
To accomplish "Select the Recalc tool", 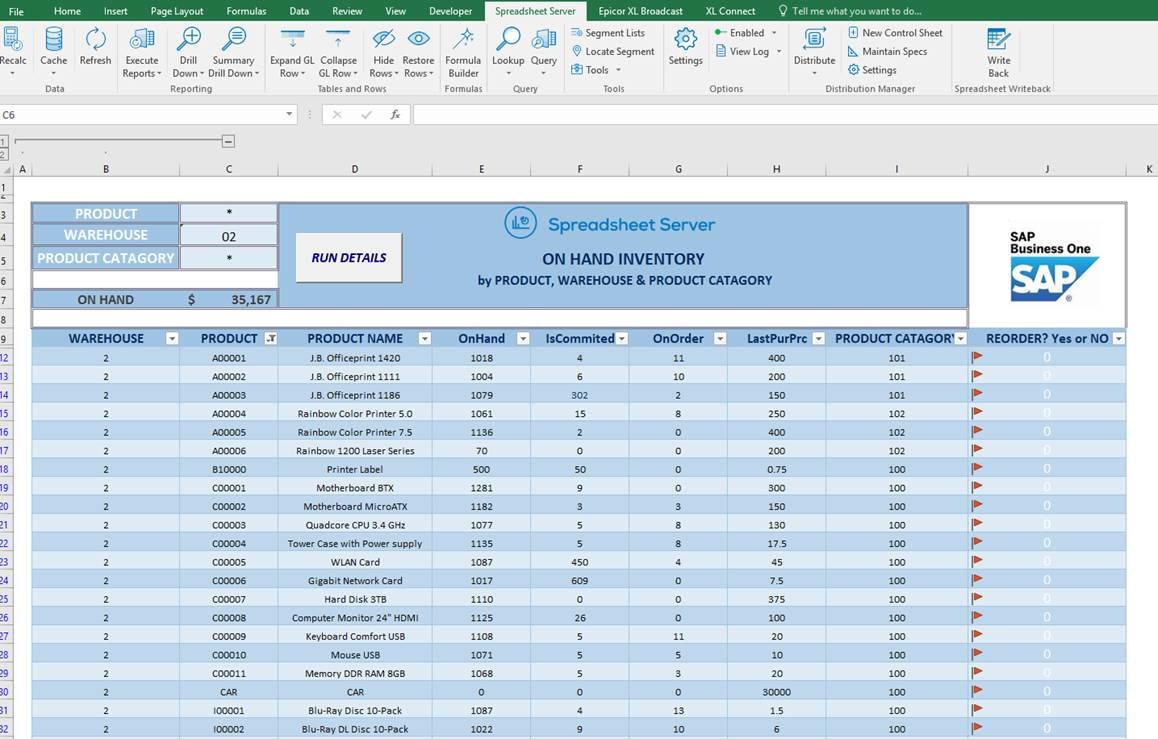I will pyautogui.click(x=13, y=46).
